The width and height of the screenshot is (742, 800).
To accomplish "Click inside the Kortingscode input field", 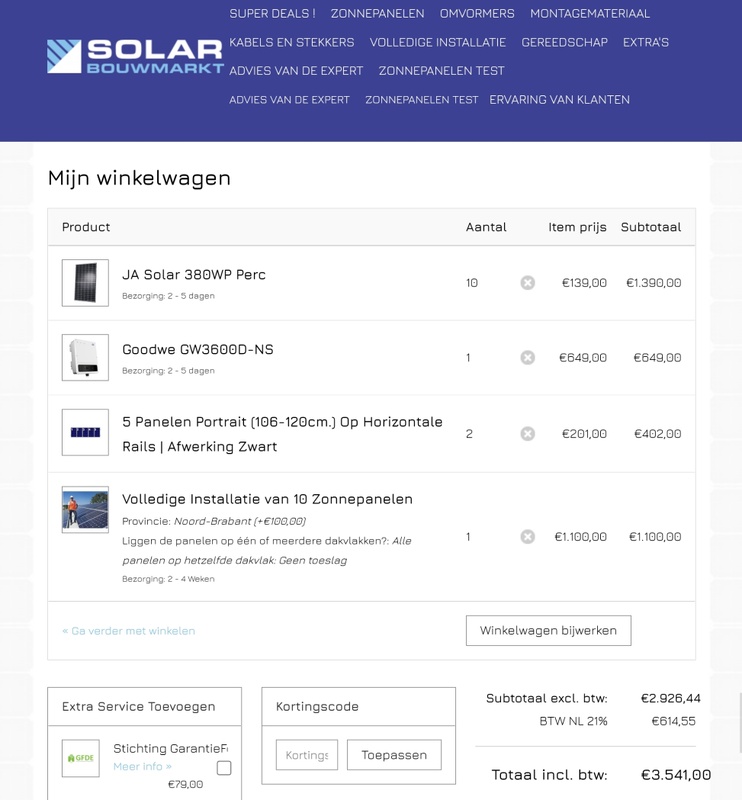I will (305, 755).
